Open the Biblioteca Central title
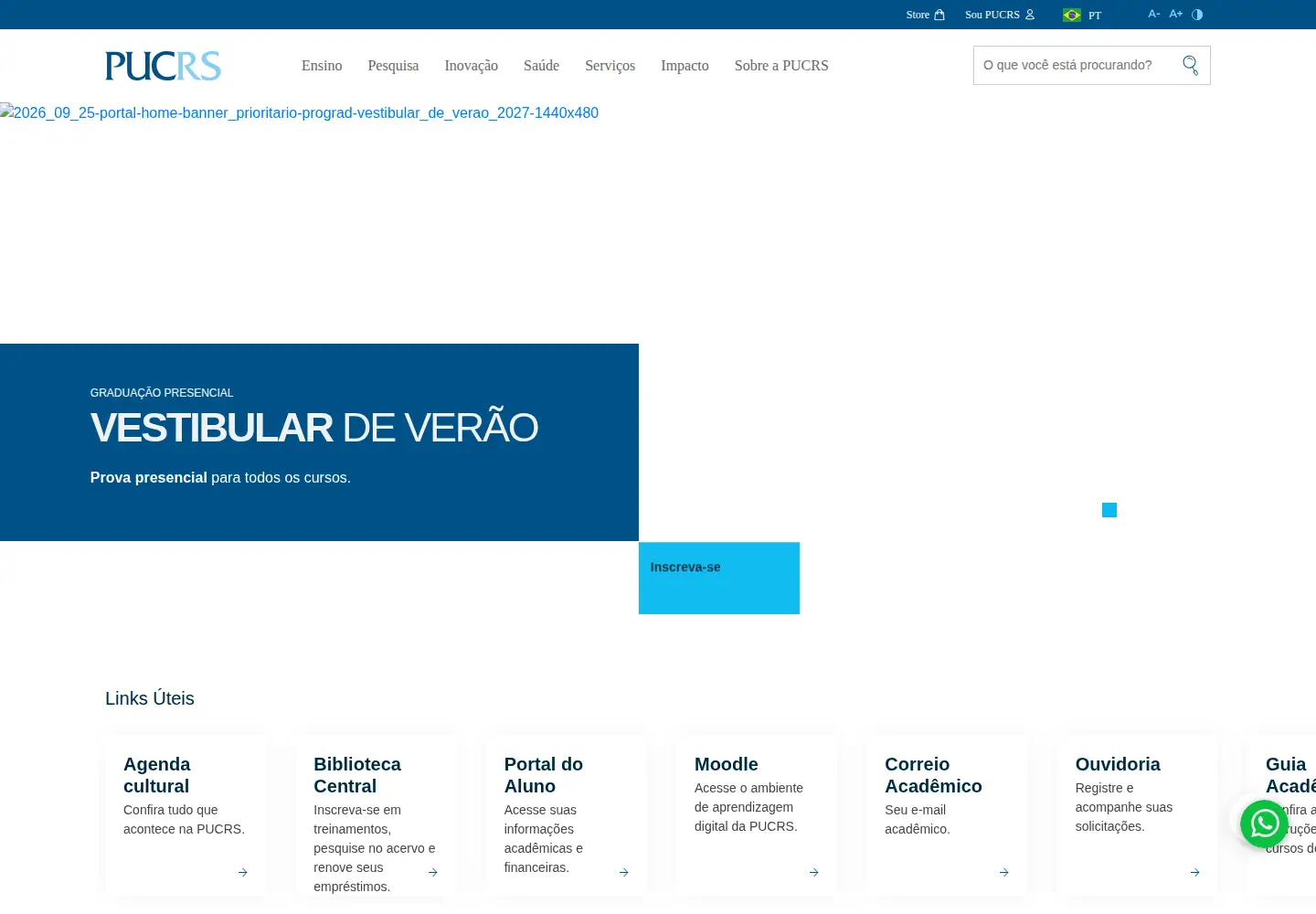The height and width of the screenshot is (914, 1316). tap(357, 775)
